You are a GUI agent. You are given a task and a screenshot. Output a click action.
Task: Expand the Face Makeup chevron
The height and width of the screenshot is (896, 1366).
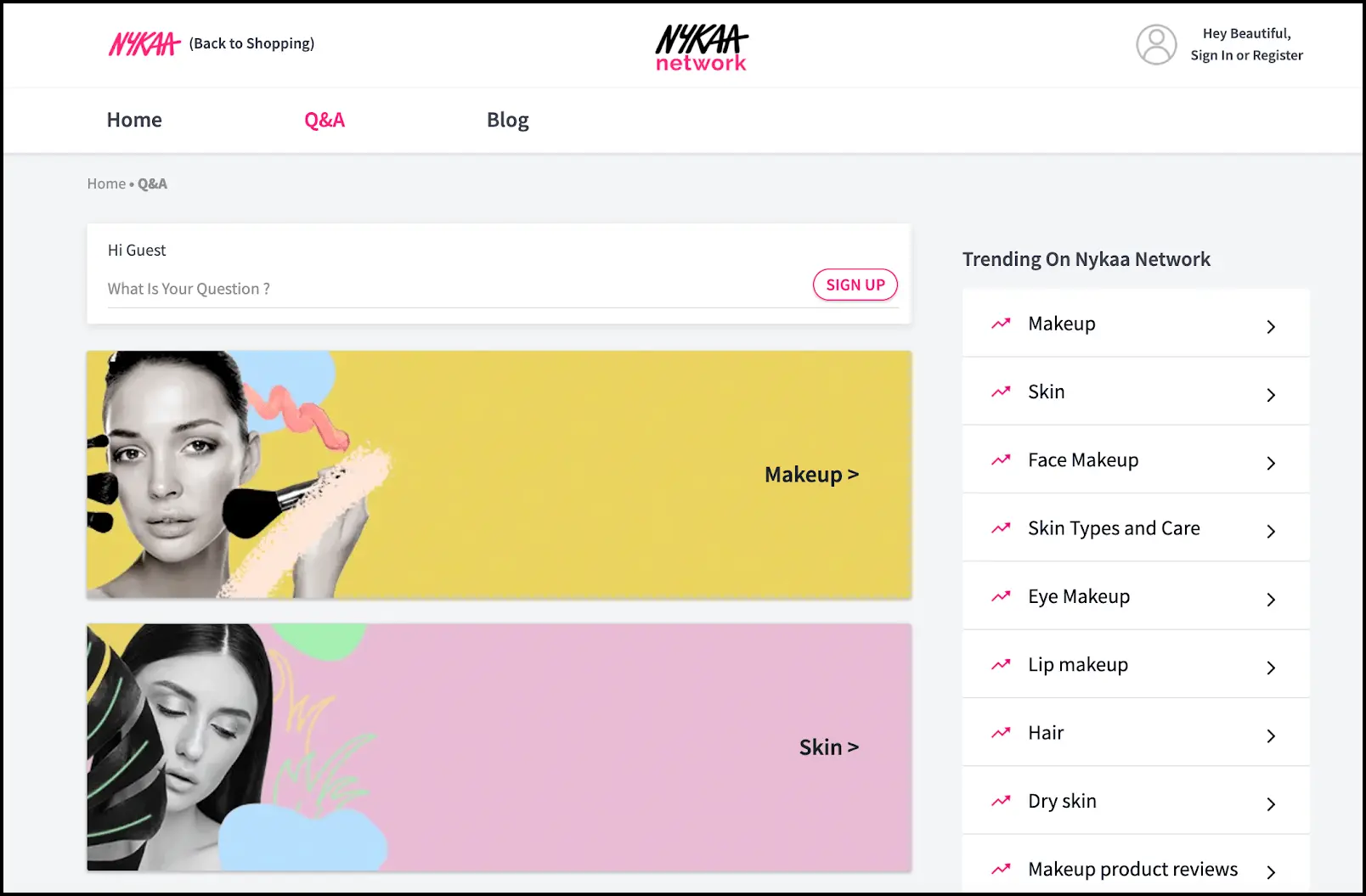[x=1271, y=463]
